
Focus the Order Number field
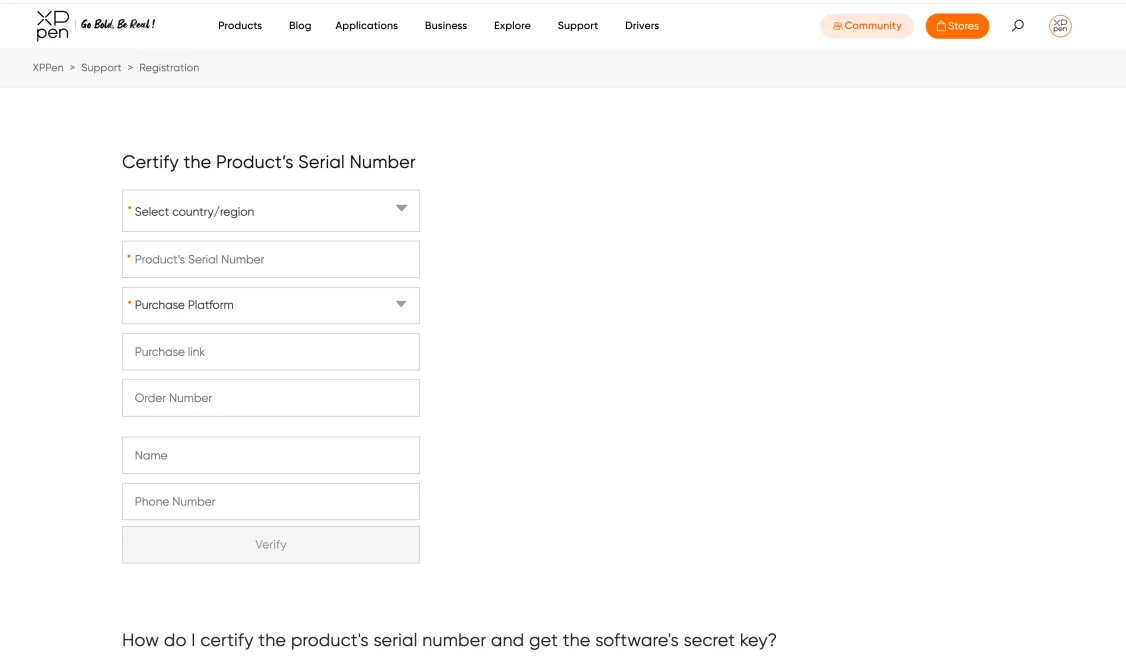[x=271, y=398]
